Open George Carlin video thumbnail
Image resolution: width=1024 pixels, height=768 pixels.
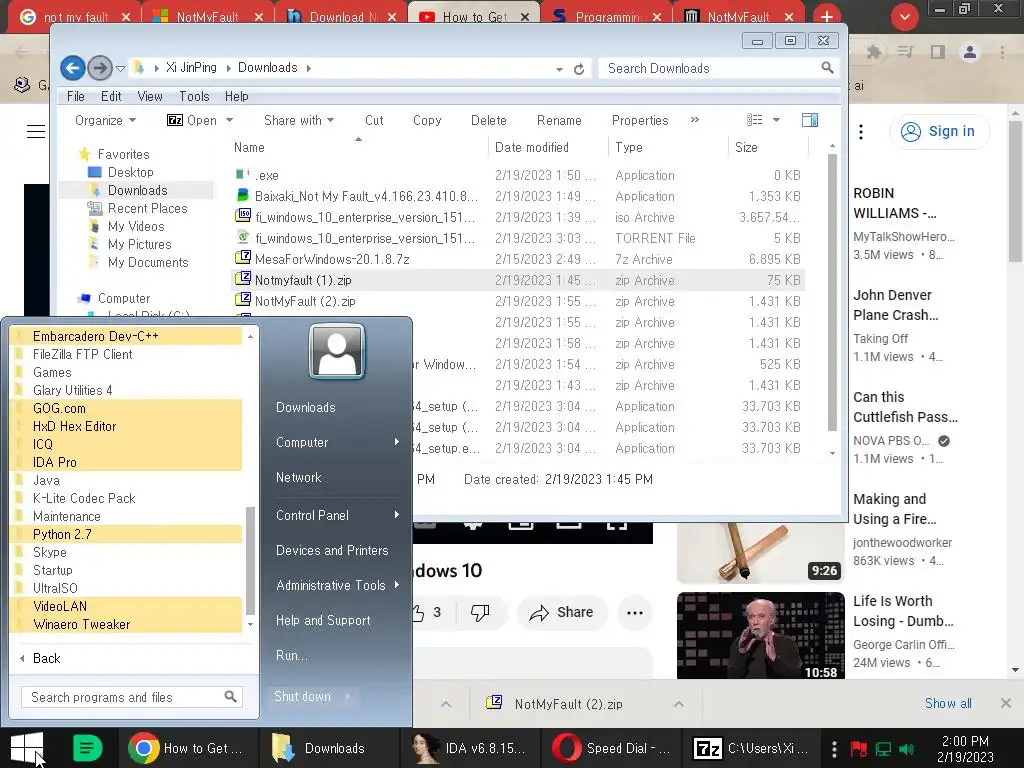click(x=761, y=635)
